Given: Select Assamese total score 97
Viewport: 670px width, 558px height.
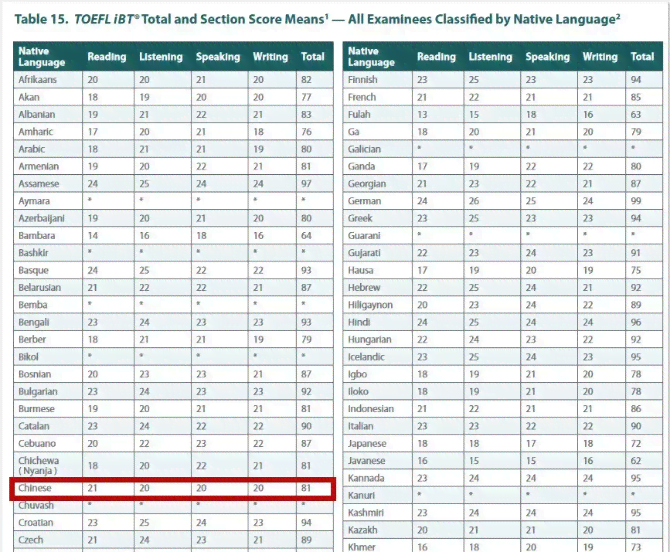Looking at the screenshot, I should pos(306,184).
